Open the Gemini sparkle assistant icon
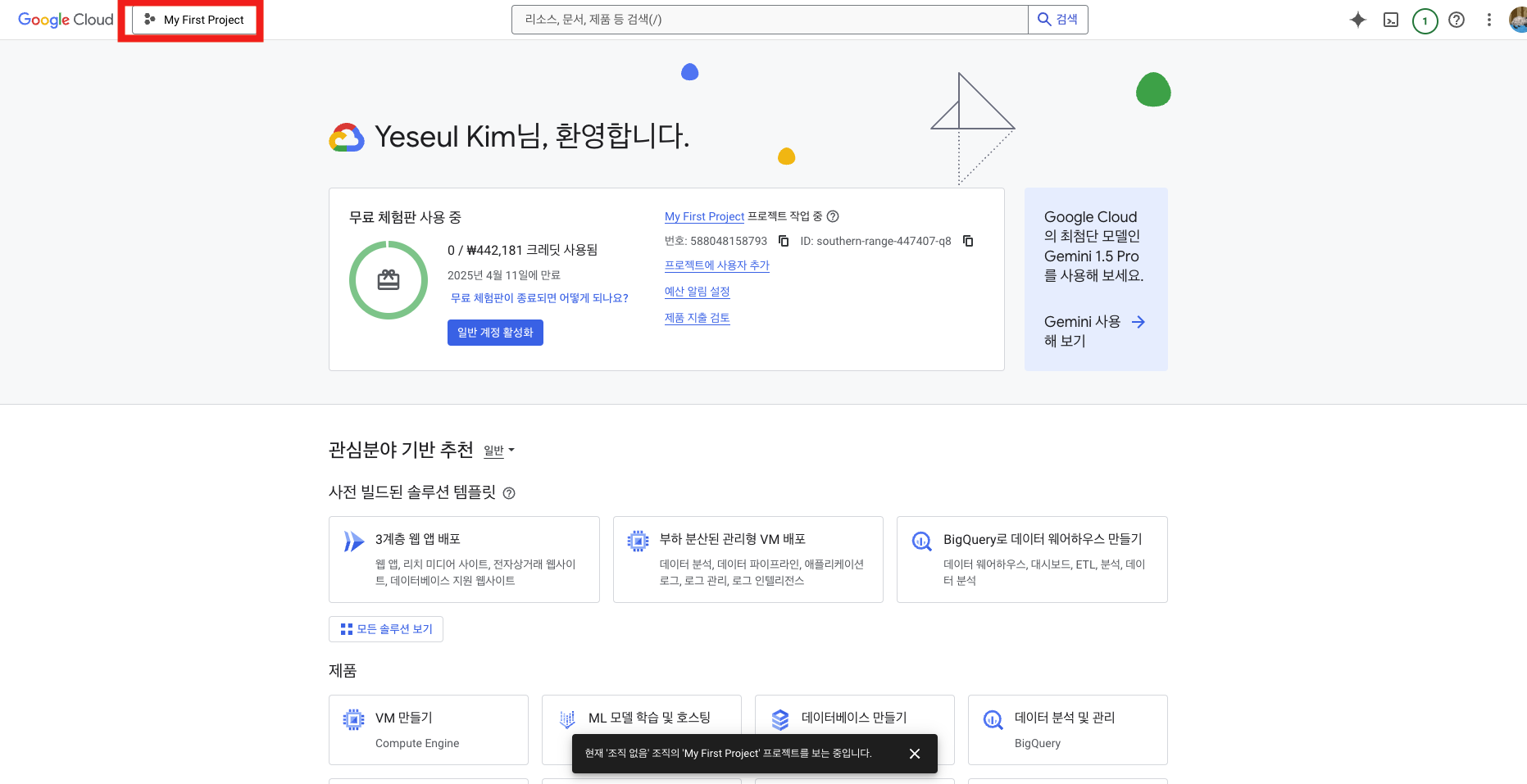Image resolution: width=1527 pixels, height=784 pixels. click(1358, 20)
